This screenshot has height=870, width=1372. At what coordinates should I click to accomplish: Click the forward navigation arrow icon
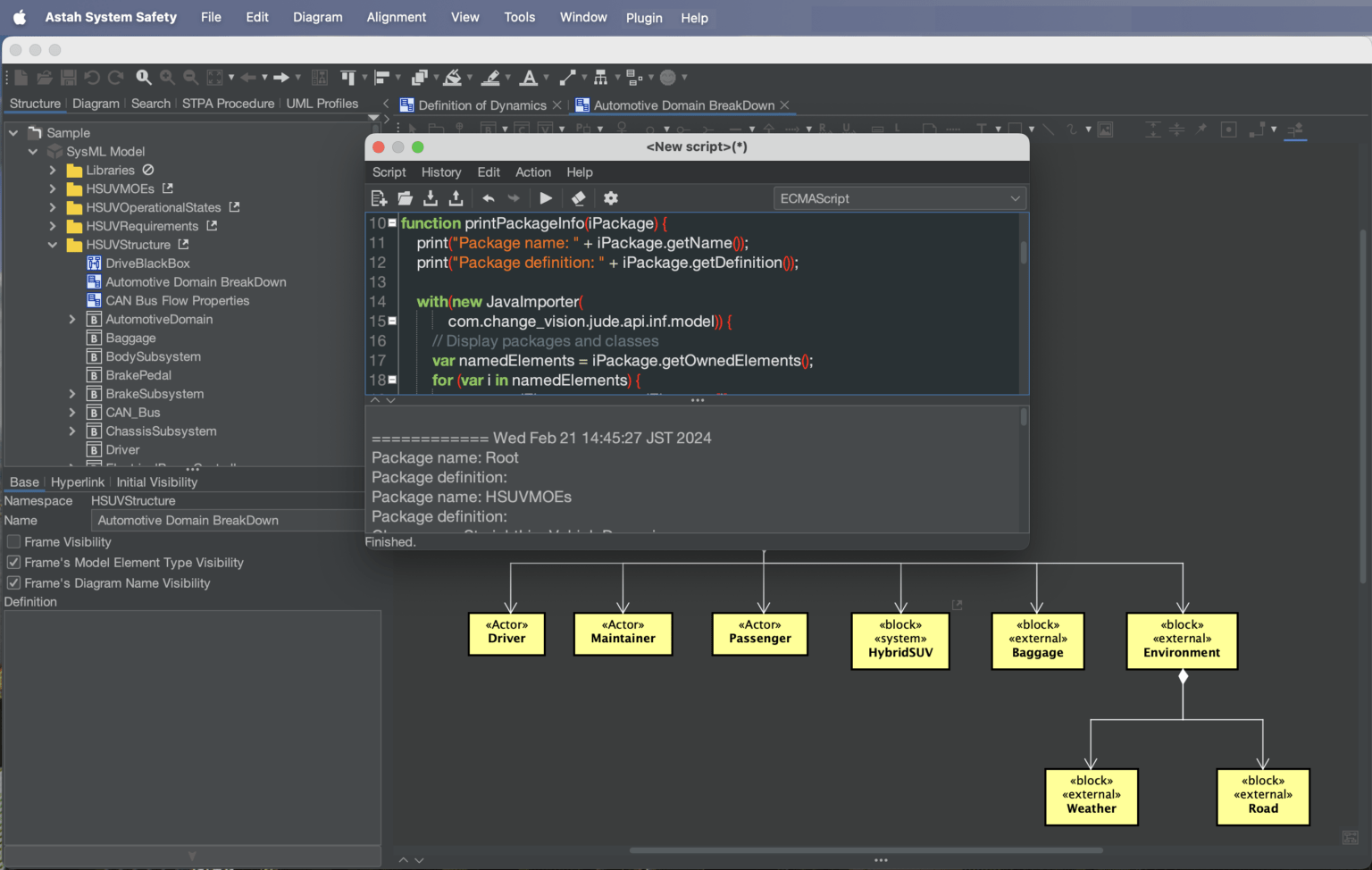coord(280,77)
